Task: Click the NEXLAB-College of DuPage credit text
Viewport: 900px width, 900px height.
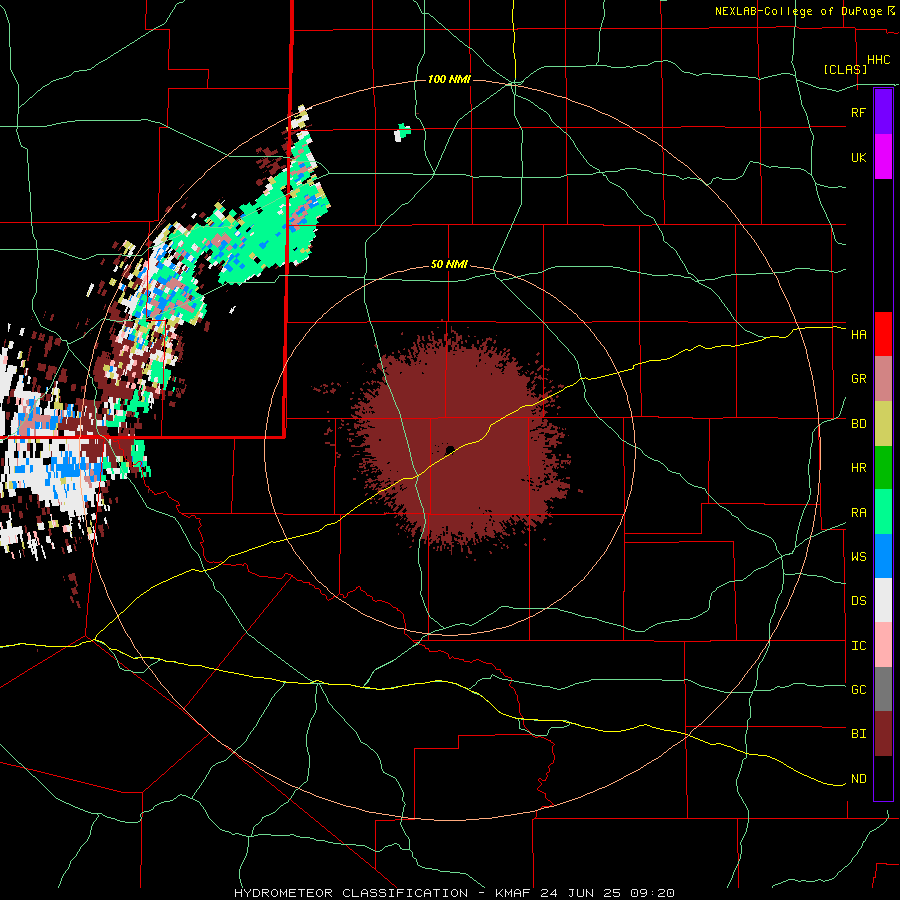Action: point(798,11)
